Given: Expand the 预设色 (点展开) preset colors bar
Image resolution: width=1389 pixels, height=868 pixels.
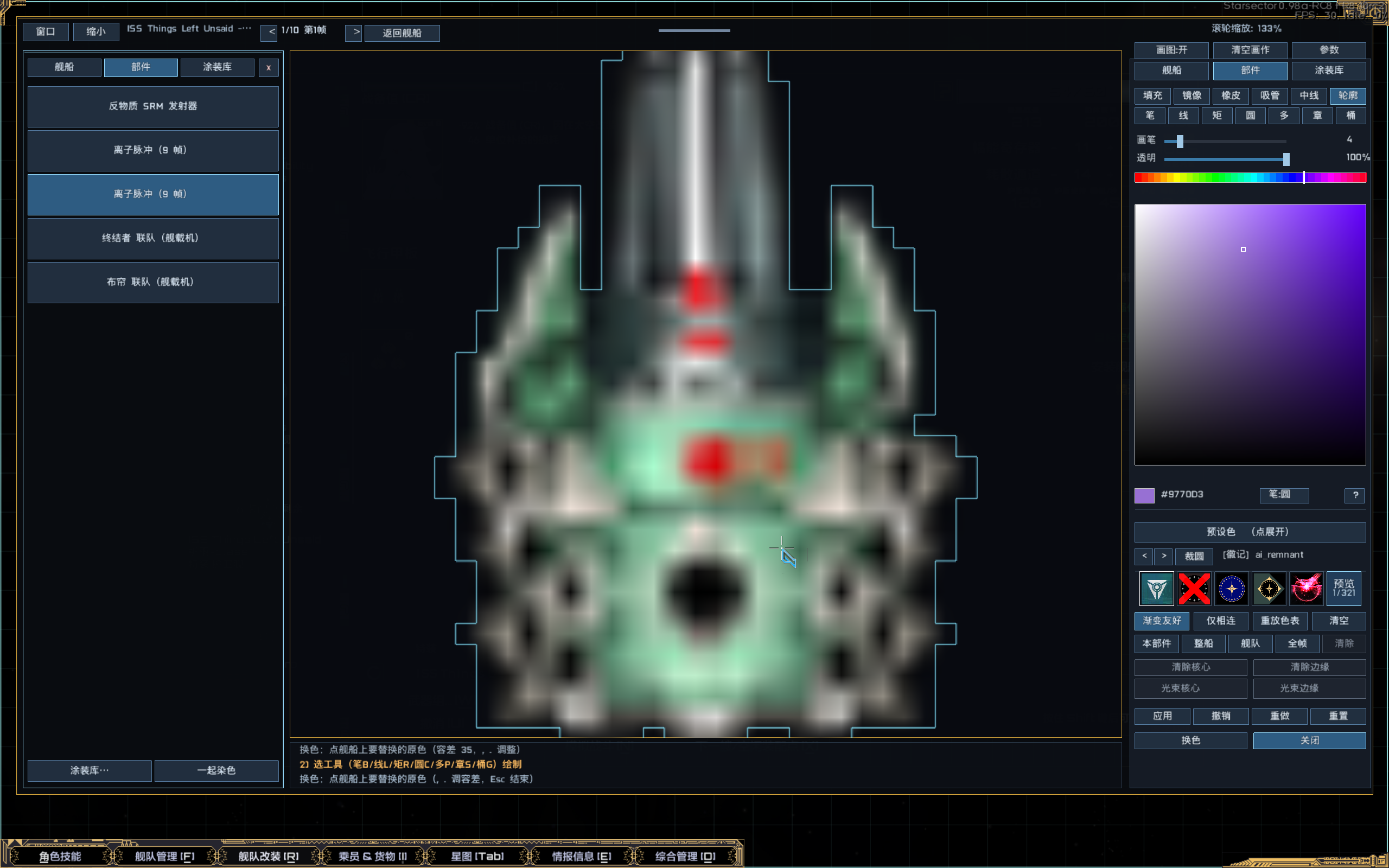Looking at the screenshot, I should point(1250,532).
